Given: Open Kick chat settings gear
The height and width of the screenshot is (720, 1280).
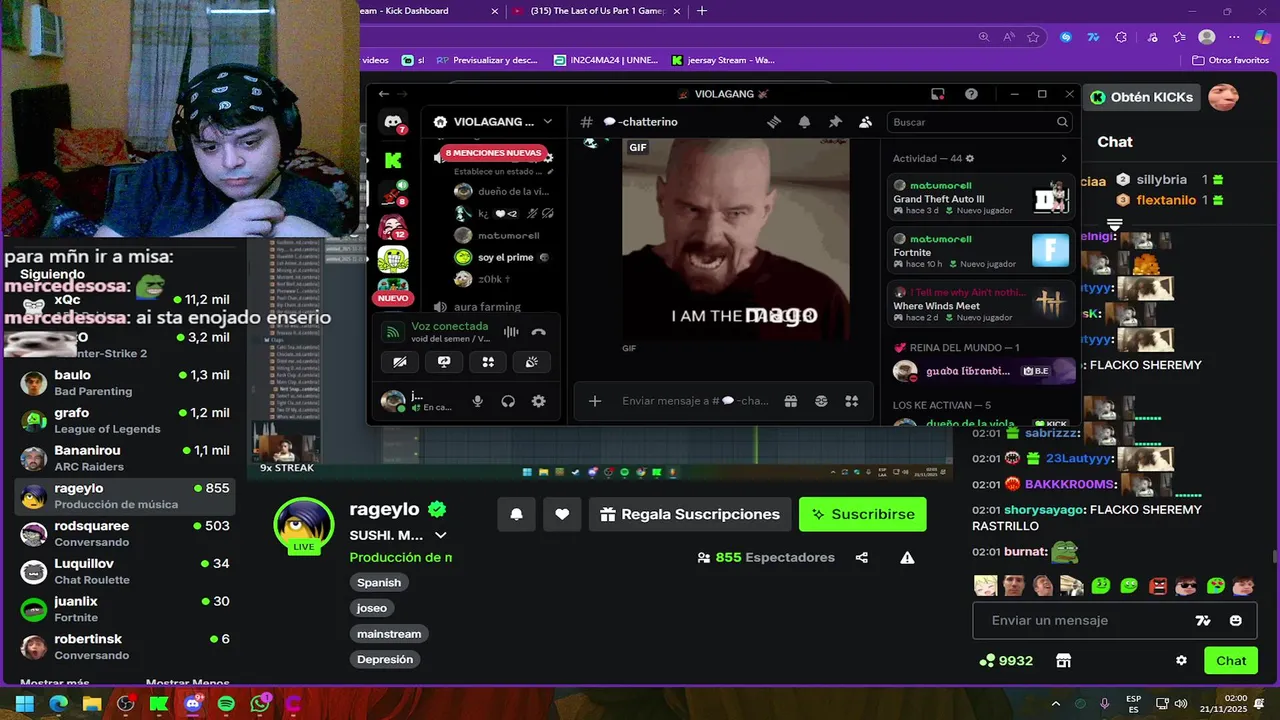Looking at the screenshot, I should point(1181,661).
